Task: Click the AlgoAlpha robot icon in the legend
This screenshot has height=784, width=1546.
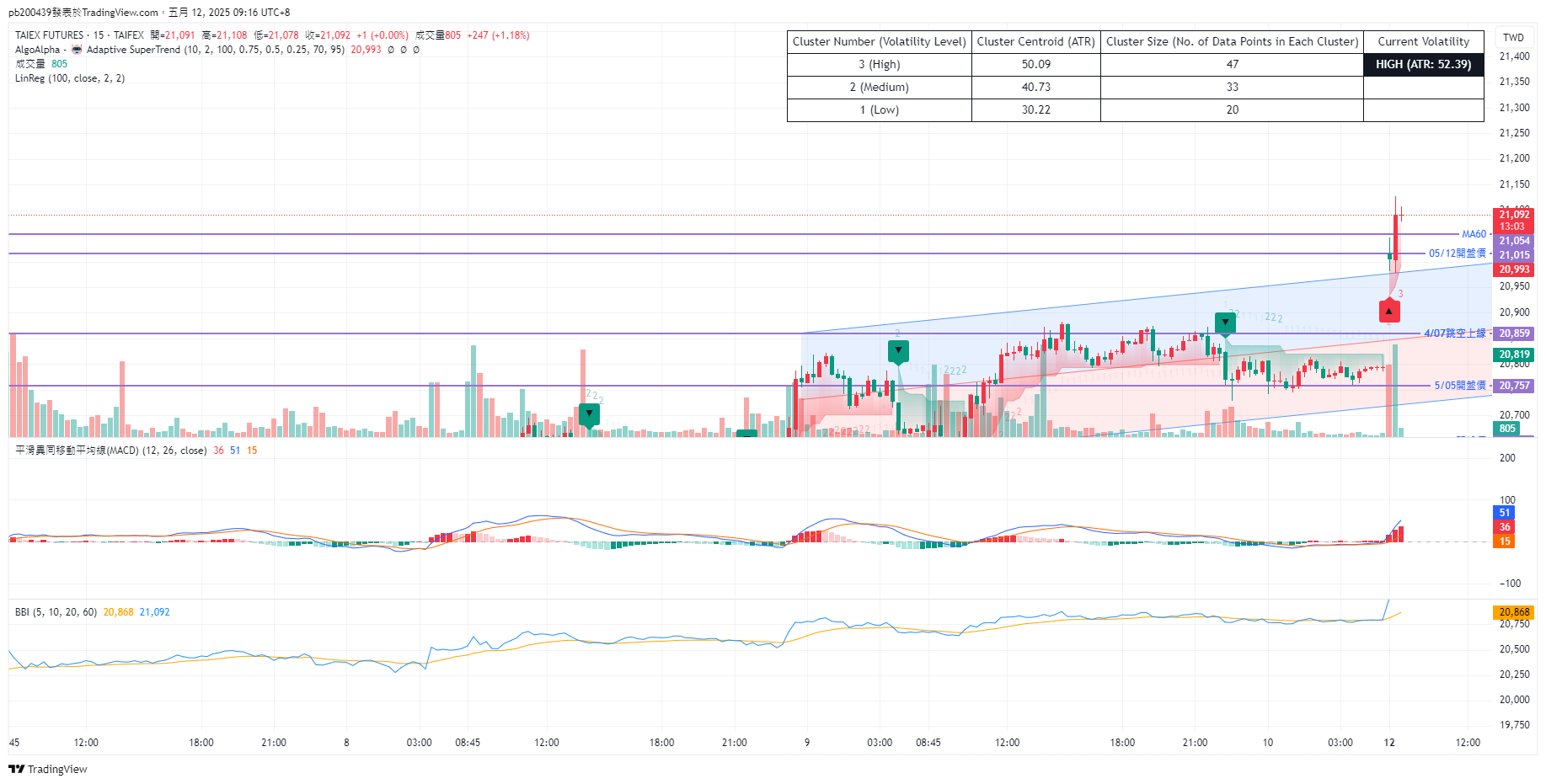Action: click(x=77, y=50)
